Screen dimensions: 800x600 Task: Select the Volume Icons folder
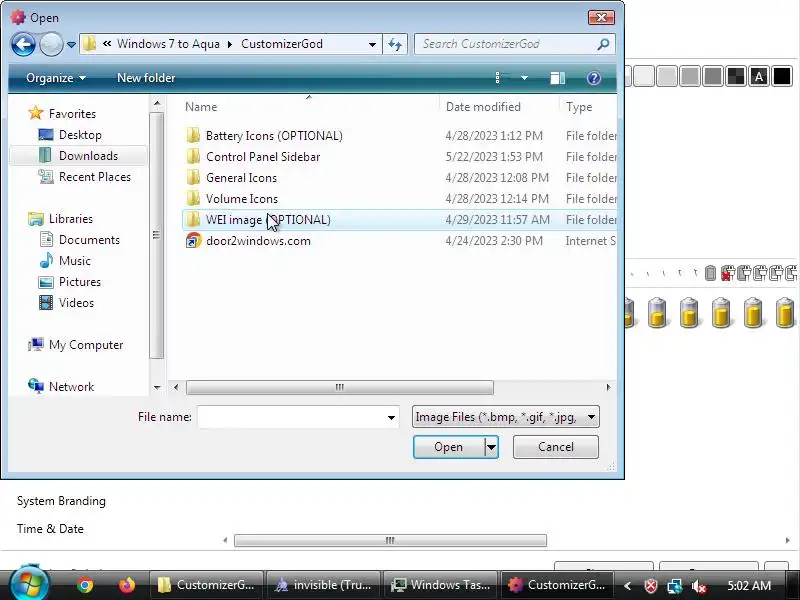[x=242, y=198]
